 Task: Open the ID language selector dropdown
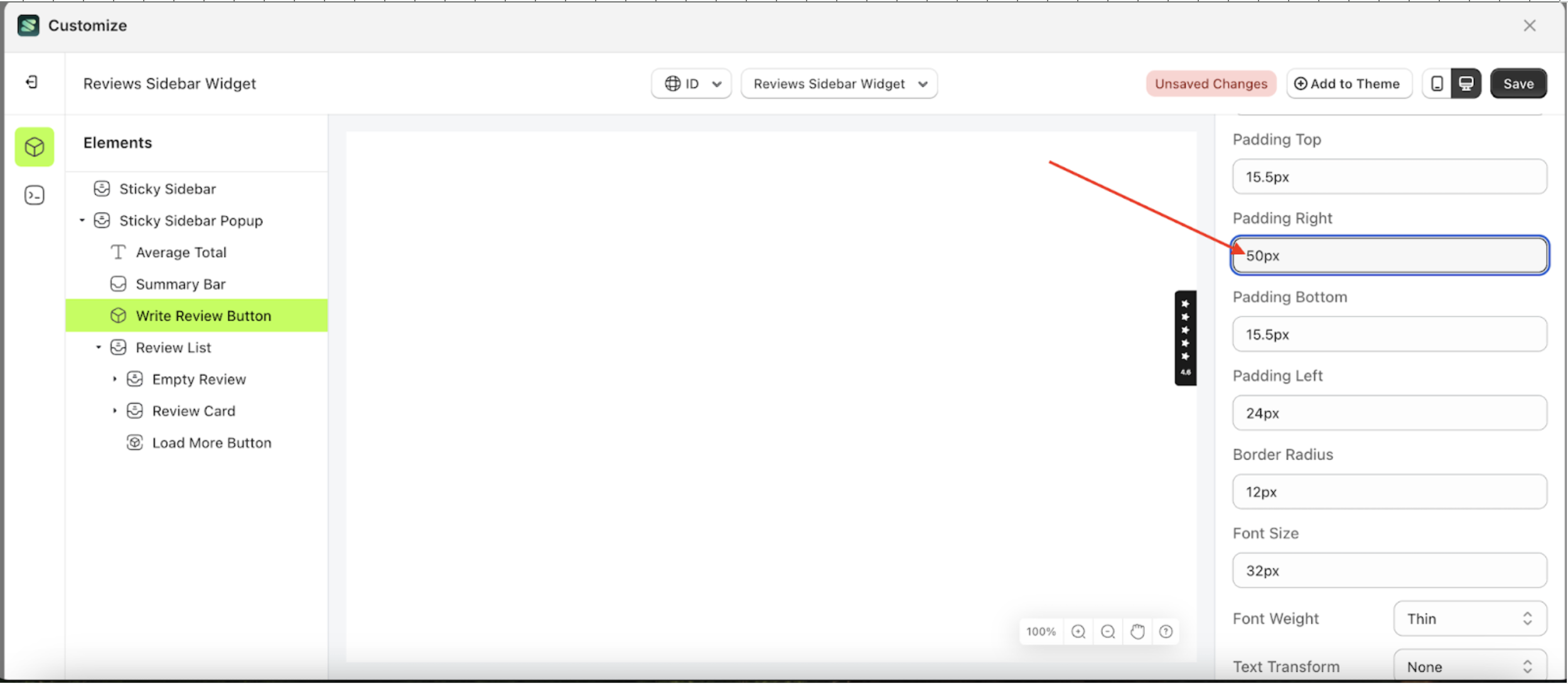coord(690,83)
